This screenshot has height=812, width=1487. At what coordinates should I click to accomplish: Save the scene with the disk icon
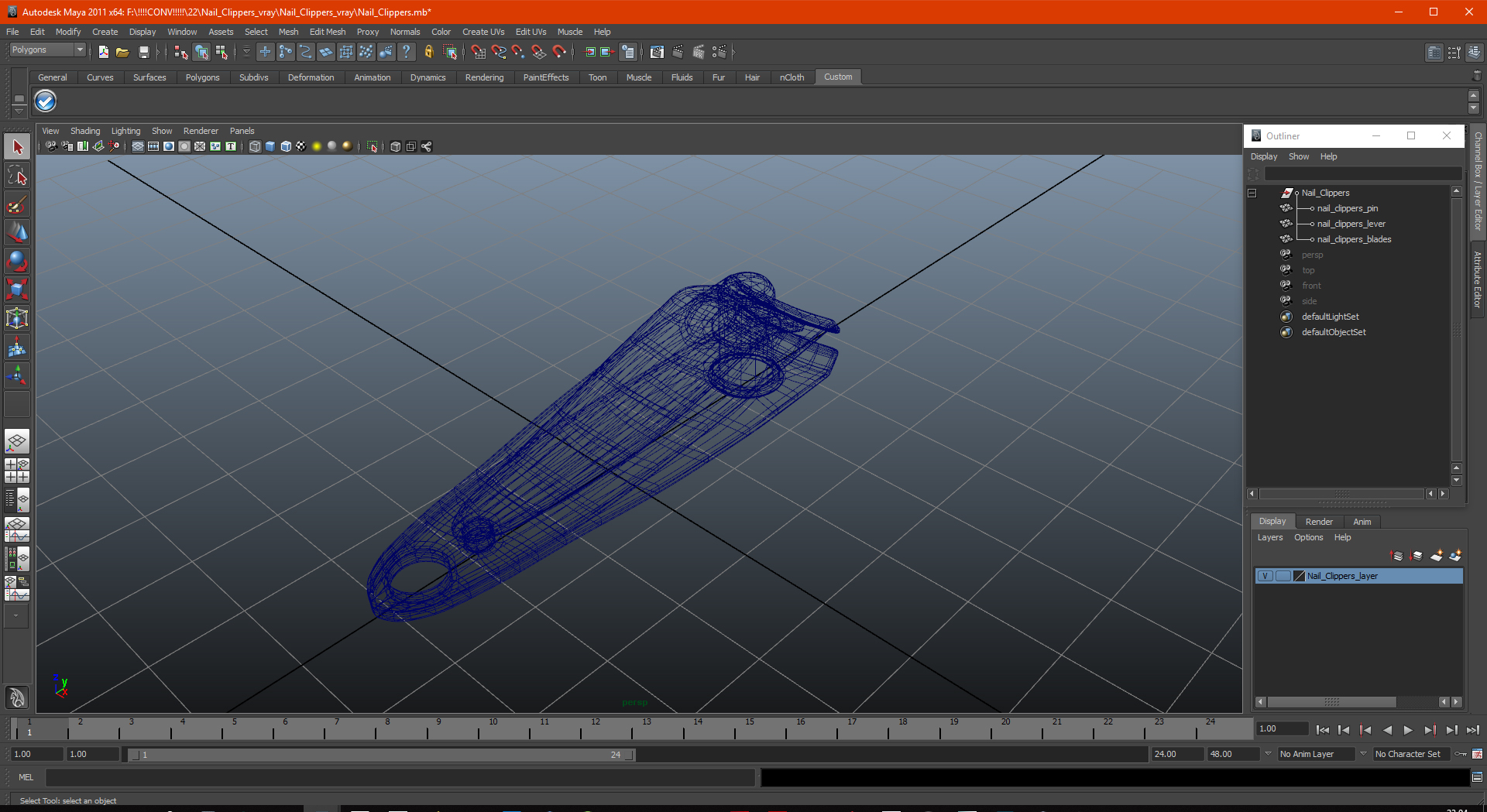click(x=143, y=52)
